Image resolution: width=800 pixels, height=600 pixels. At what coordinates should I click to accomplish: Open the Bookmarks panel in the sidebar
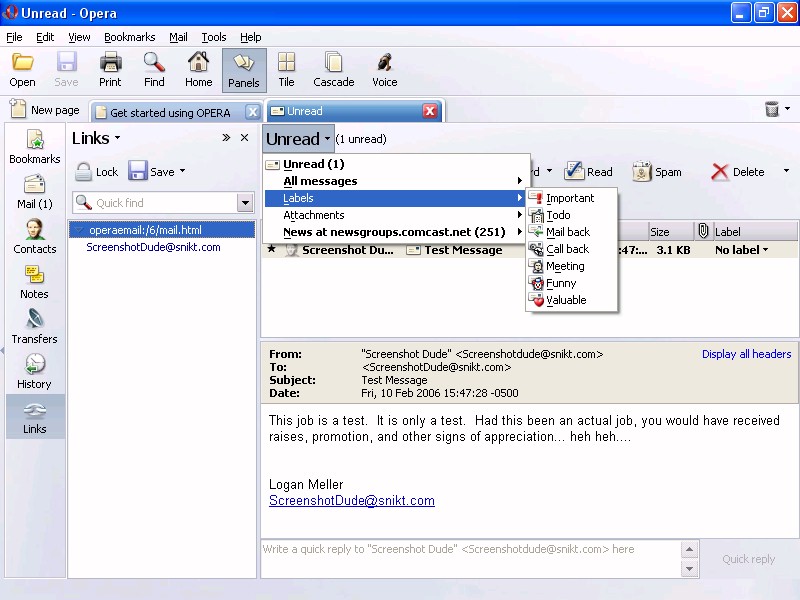(x=34, y=147)
